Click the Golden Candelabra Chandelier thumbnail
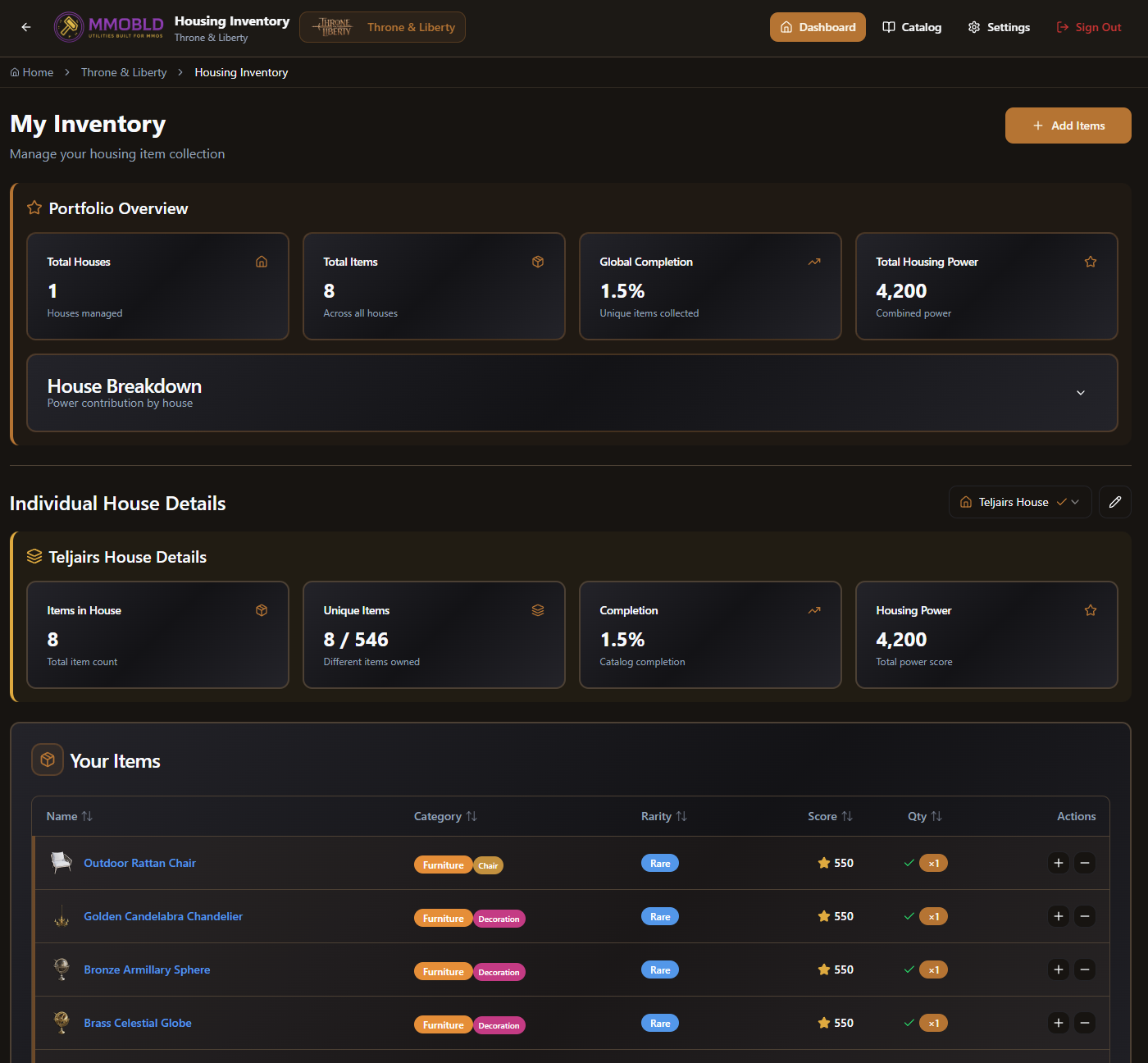Screen dimensions: 1148x1063 point(61,916)
